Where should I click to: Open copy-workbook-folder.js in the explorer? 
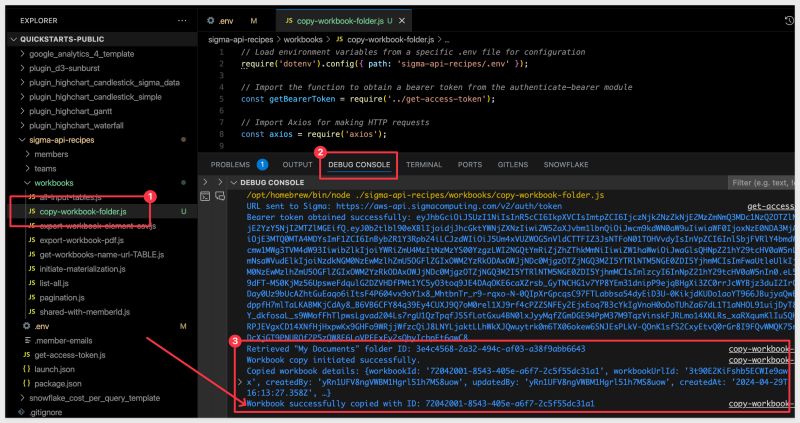click(83, 211)
